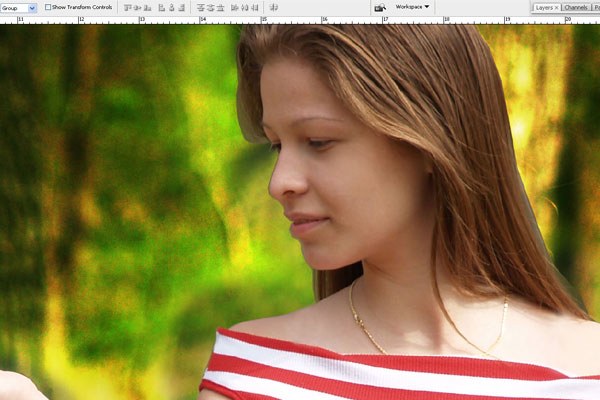This screenshot has height=400, width=600.
Task: Switch to the Layers panel tab
Action: click(x=543, y=7)
